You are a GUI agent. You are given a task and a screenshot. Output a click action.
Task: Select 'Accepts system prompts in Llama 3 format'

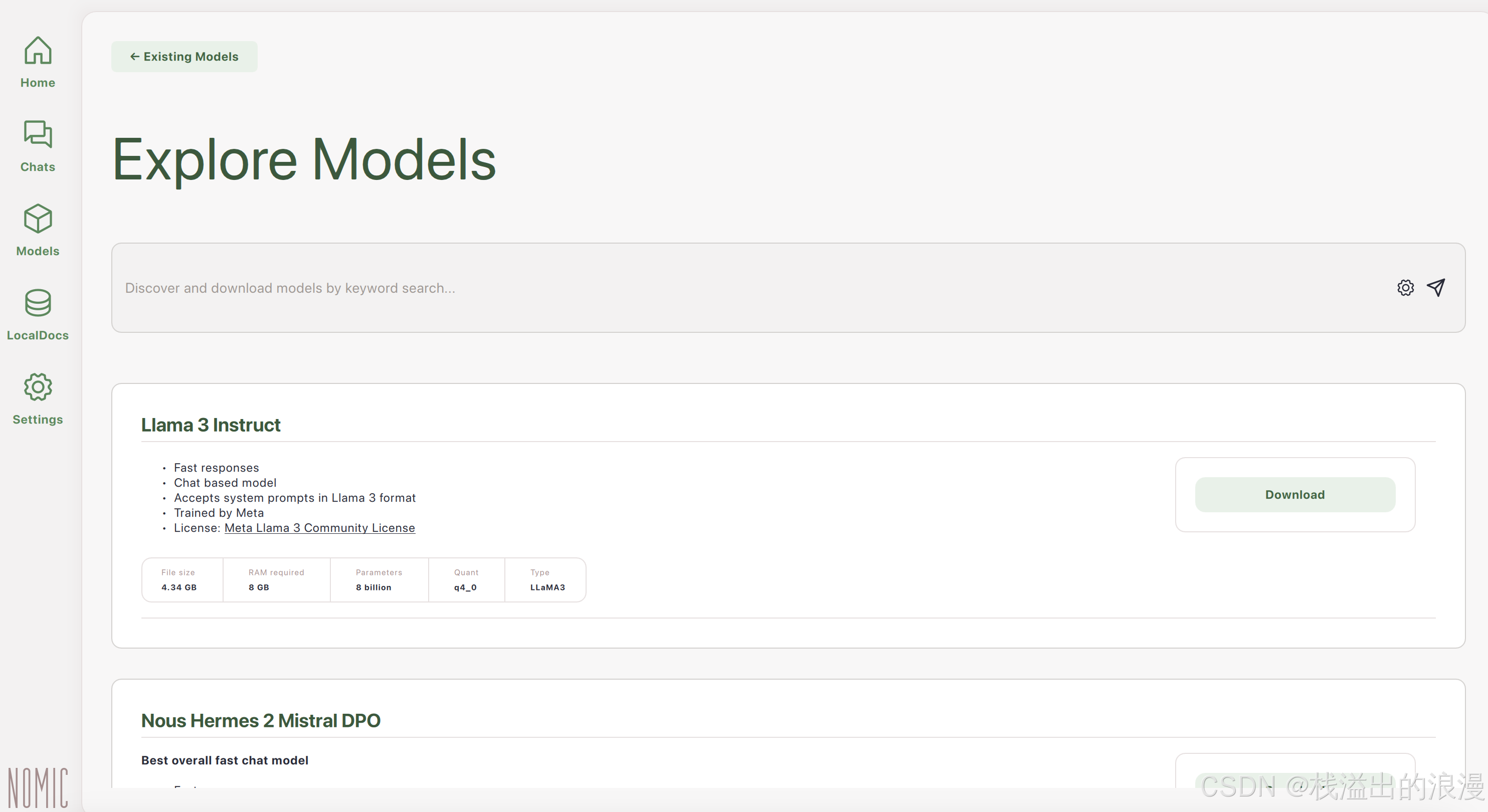(295, 498)
